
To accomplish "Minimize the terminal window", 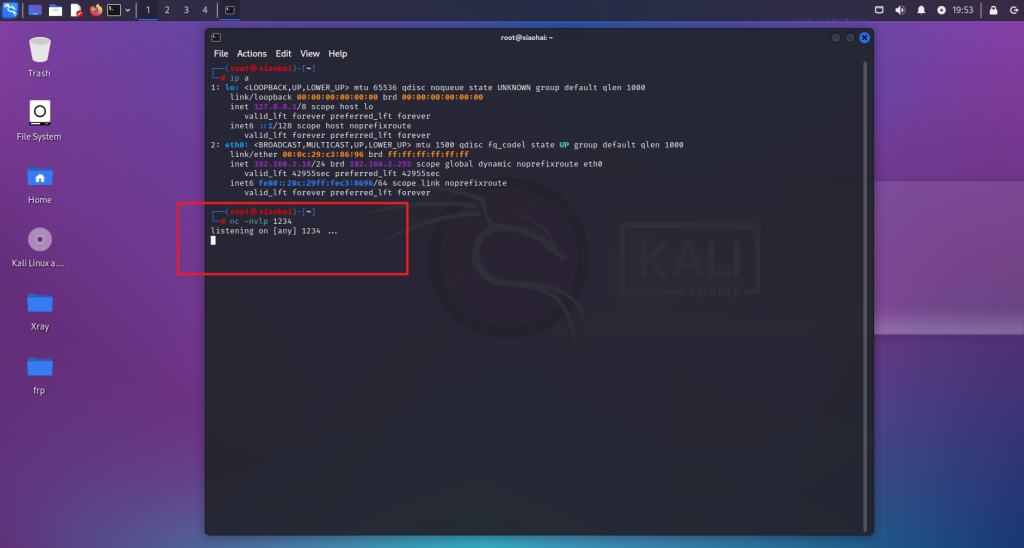I will pyautogui.click(x=835, y=38).
